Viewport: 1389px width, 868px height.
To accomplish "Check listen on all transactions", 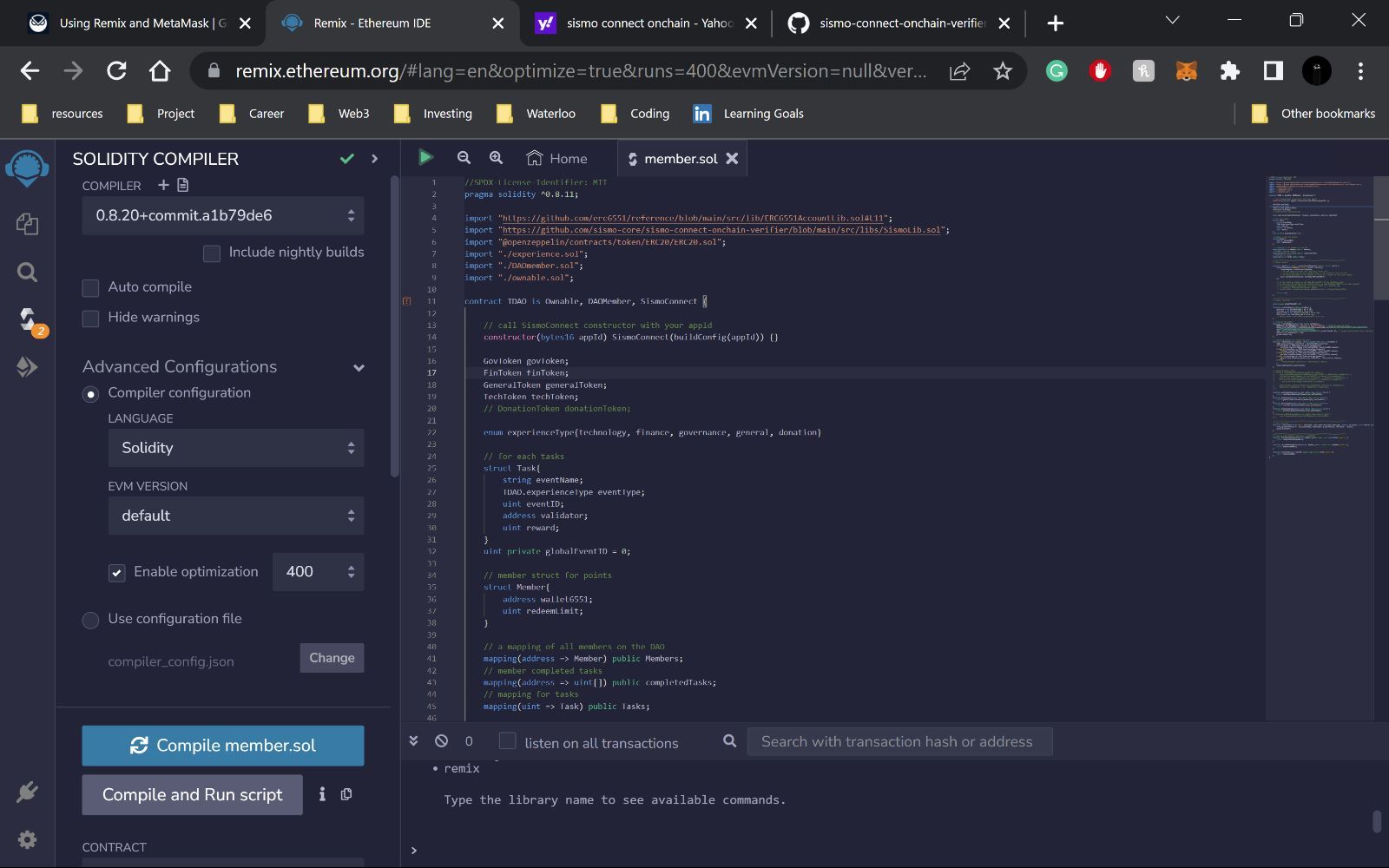I will tap(508, 740).
